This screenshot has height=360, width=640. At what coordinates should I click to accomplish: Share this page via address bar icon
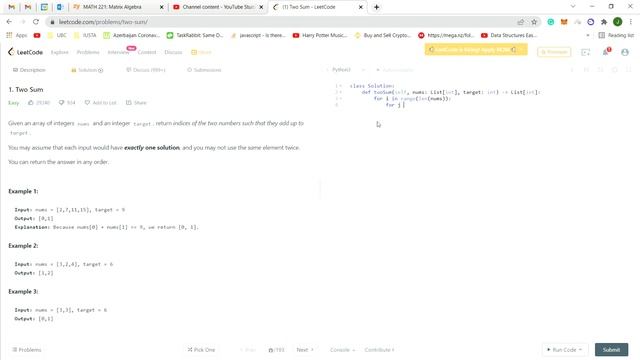pyautogui.click(x=521, y=22)
